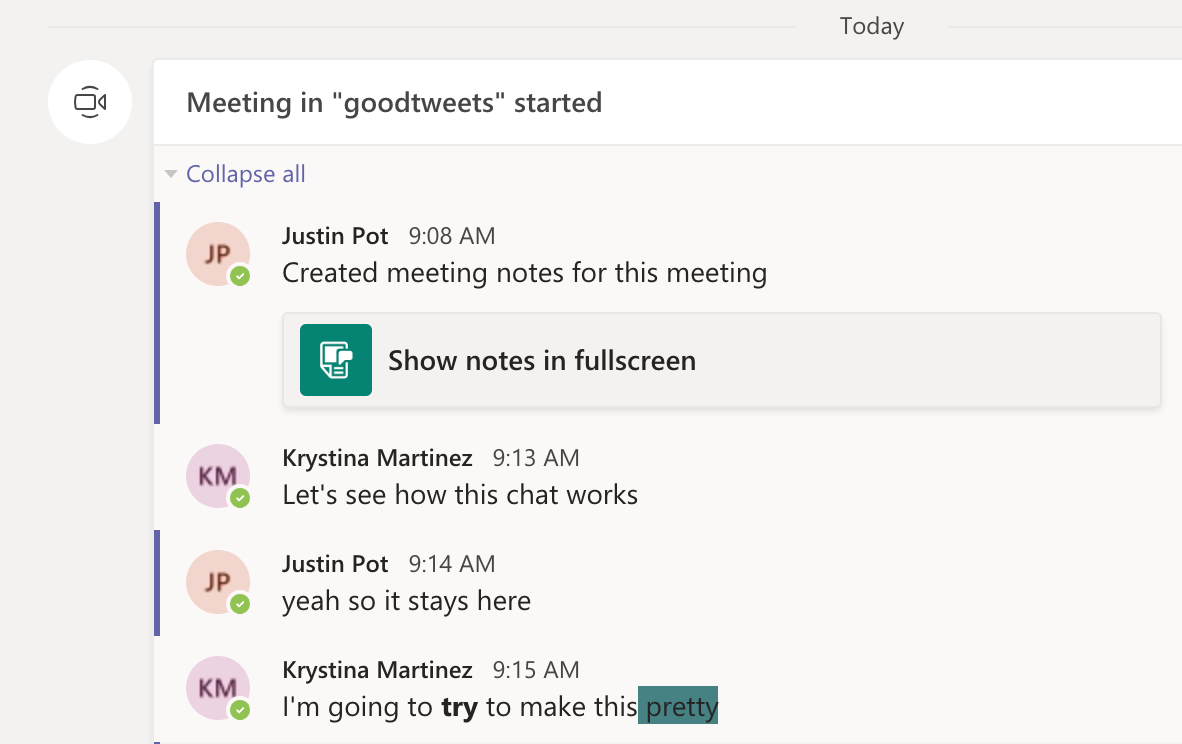Click the green status badge on the 9:08 AM avatar
Viewport: 1182px width, 744px height.
tap(240, 277)
